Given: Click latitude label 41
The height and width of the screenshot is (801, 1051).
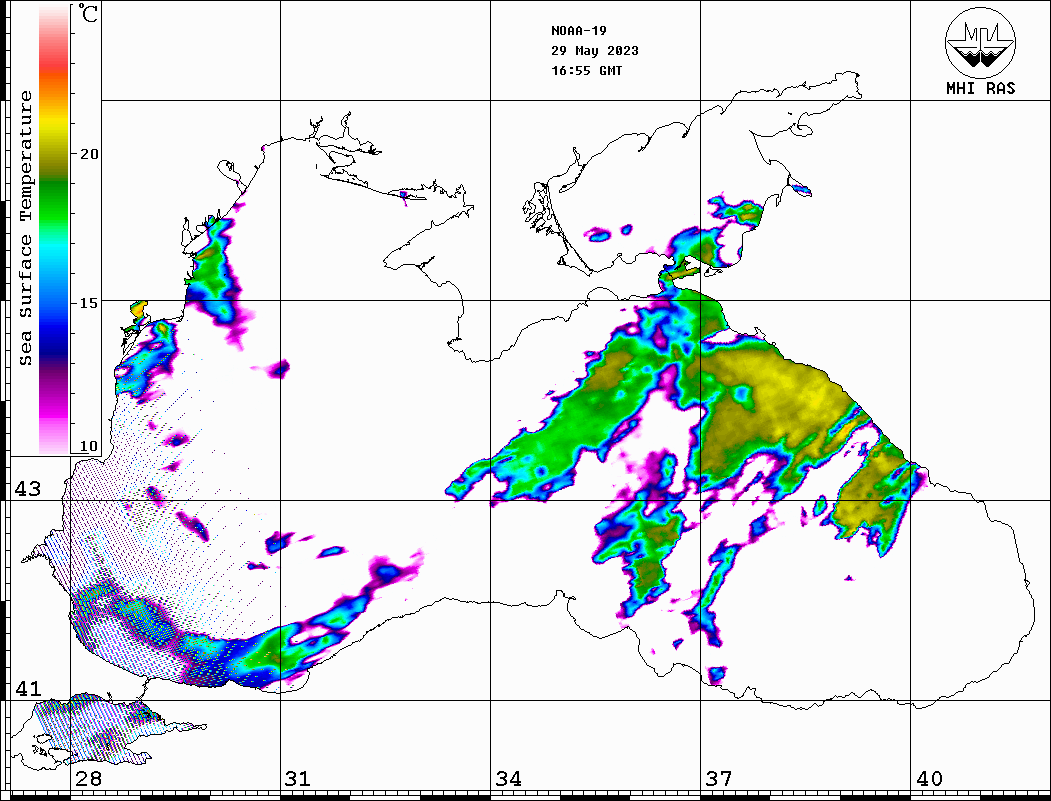Looking at the screenshot, I should (28, 688).
